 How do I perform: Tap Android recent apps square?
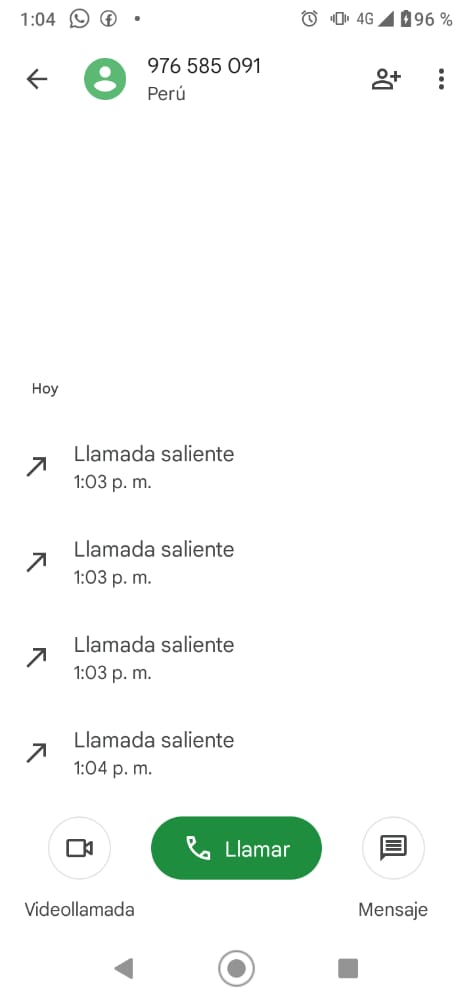point(348,969)
